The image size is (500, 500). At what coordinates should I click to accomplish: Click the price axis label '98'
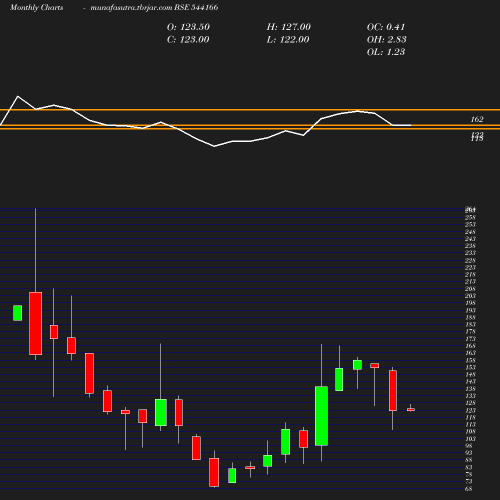pyautogui.click(x=469, y=446)
